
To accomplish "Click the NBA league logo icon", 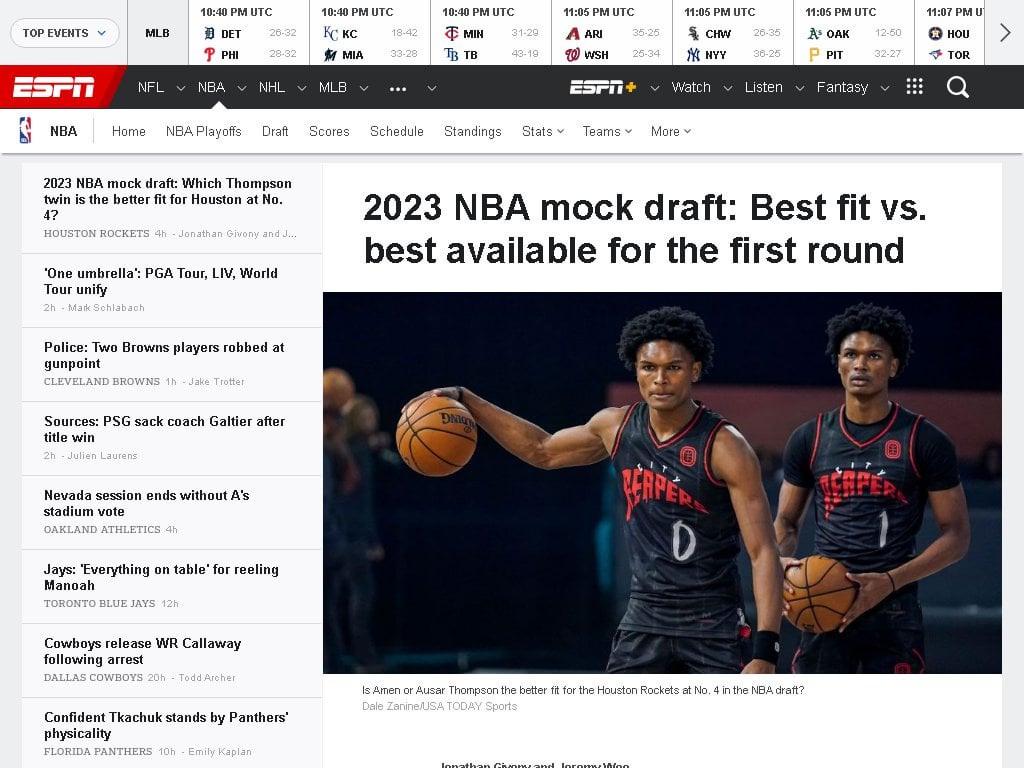I will pos(25,131).
